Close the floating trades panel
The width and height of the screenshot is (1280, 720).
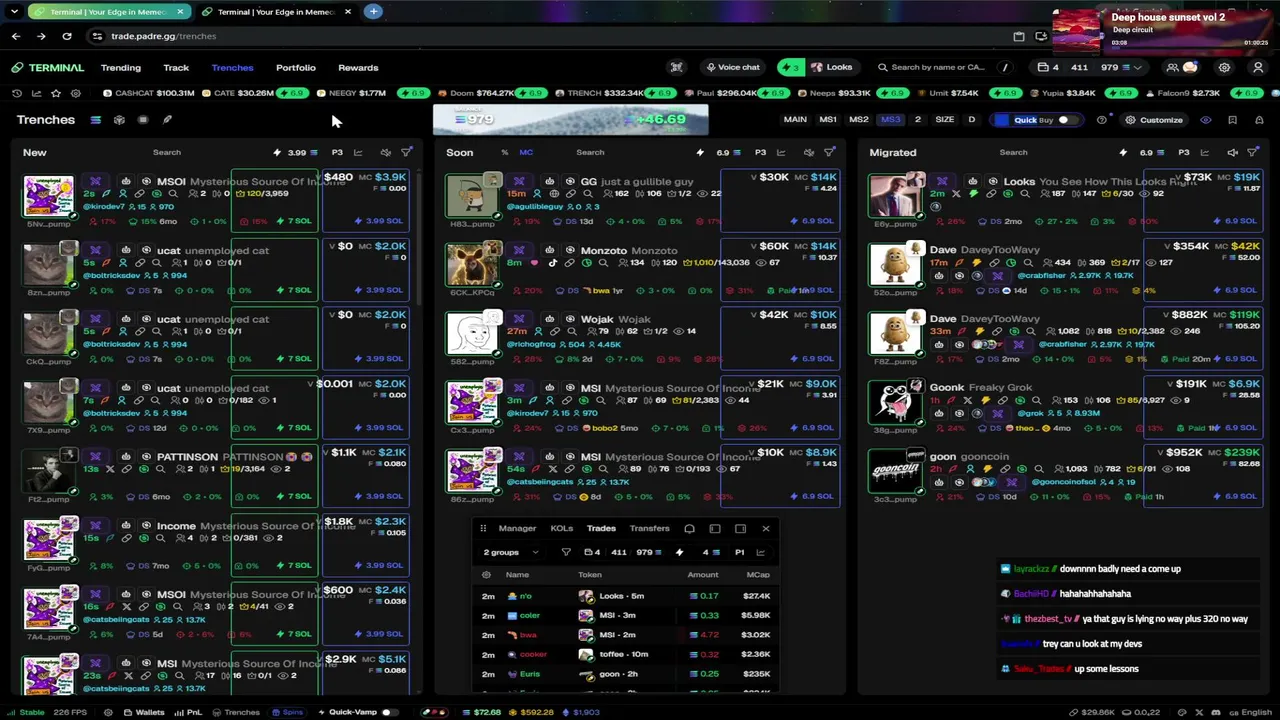pos(766,529)
